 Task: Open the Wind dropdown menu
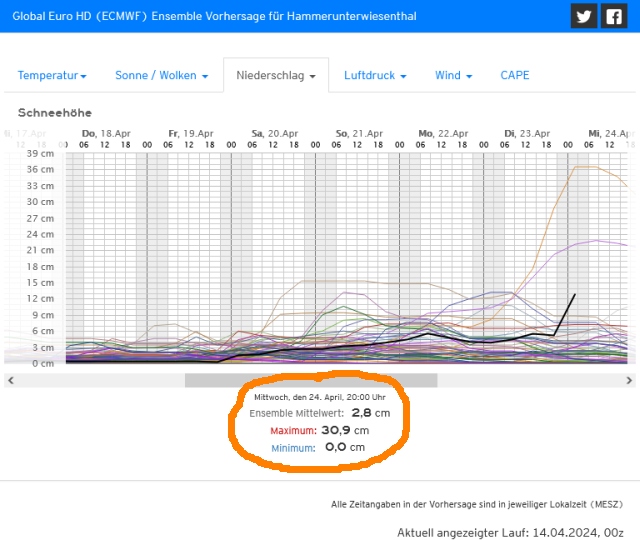453,76
